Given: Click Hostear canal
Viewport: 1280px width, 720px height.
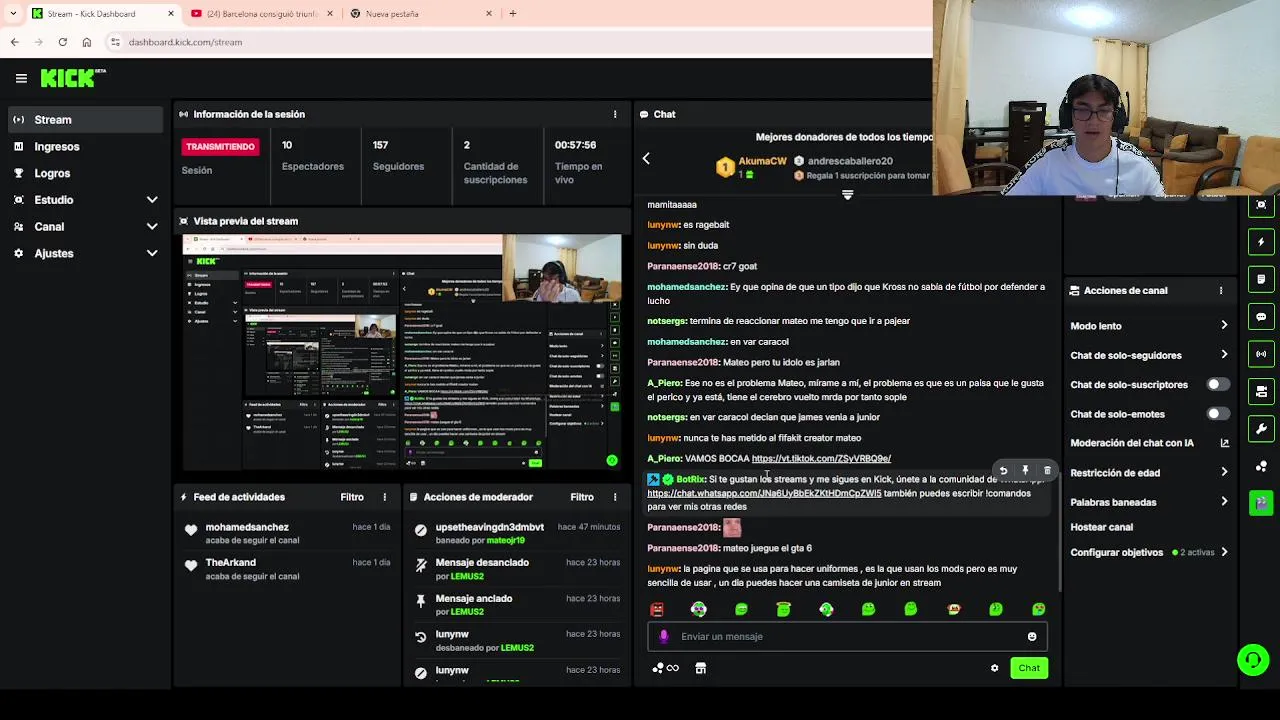Looking at the screenshot, I should (1101, 527).
